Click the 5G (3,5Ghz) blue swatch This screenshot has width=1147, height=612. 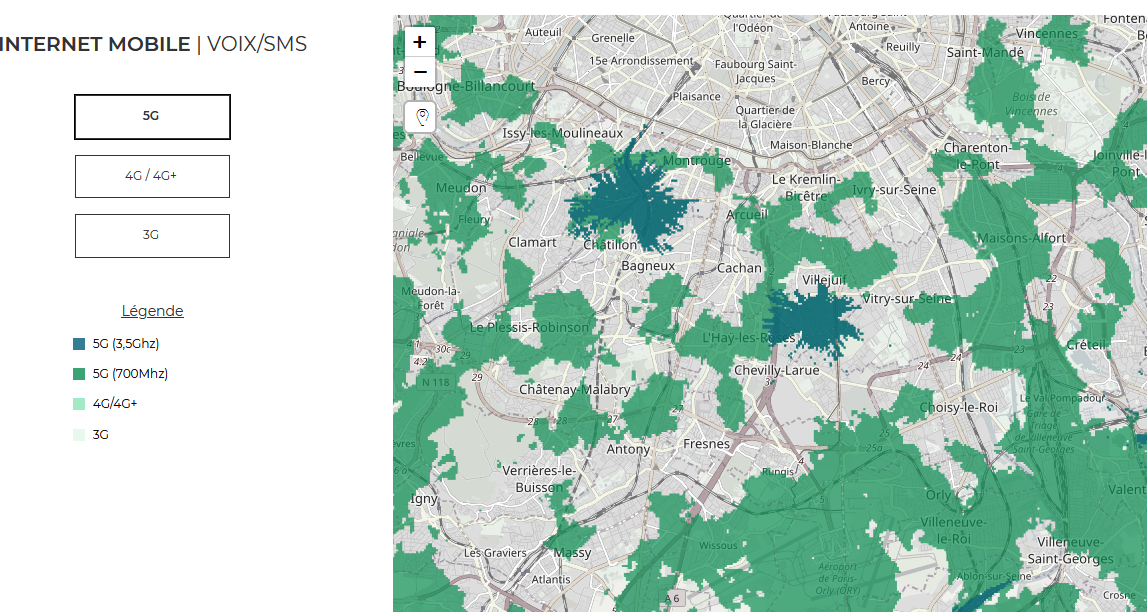pyautogui.click(x=79, y=344)
